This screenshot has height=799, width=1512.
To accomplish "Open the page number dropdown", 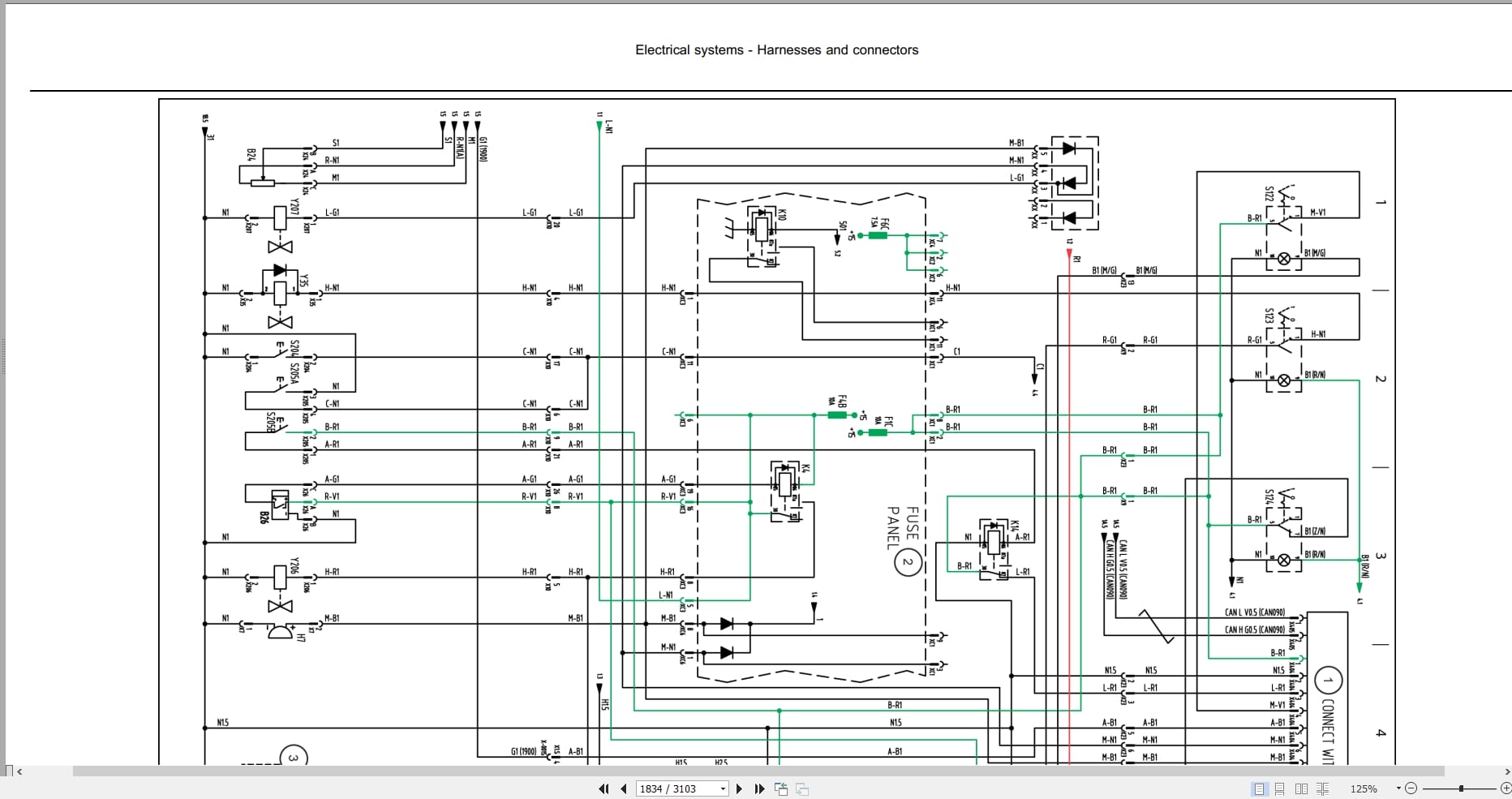I will point(723,788).
